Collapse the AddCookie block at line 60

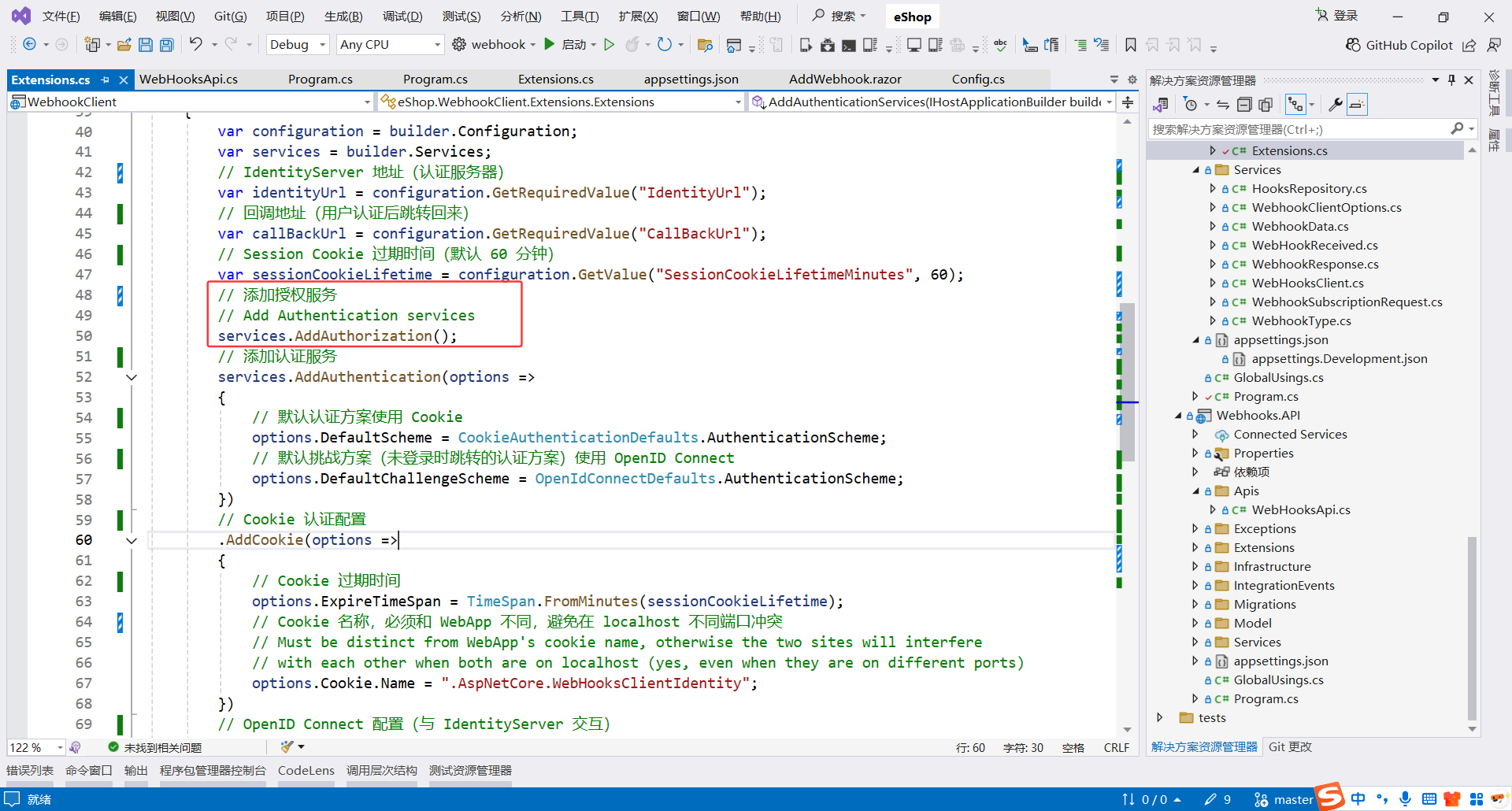point(132,540)
